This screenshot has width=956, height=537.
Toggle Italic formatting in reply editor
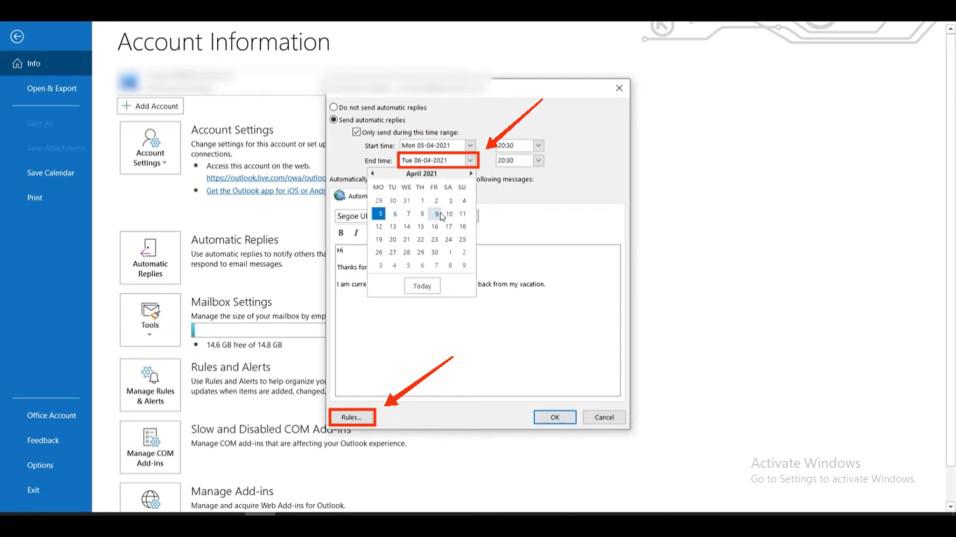356,233
